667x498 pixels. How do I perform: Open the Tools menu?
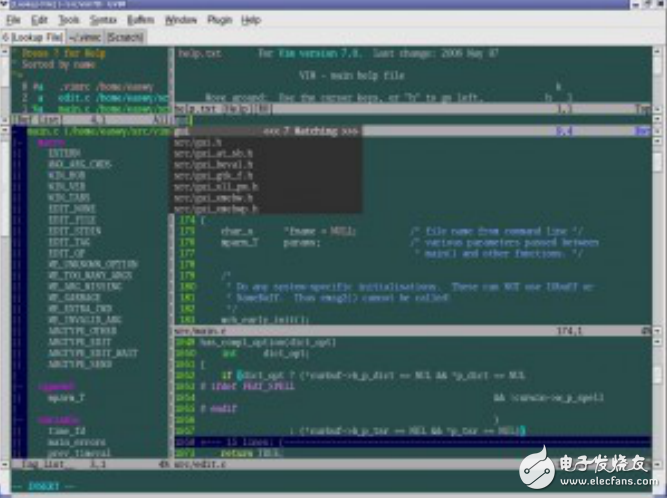click(69, 19)
